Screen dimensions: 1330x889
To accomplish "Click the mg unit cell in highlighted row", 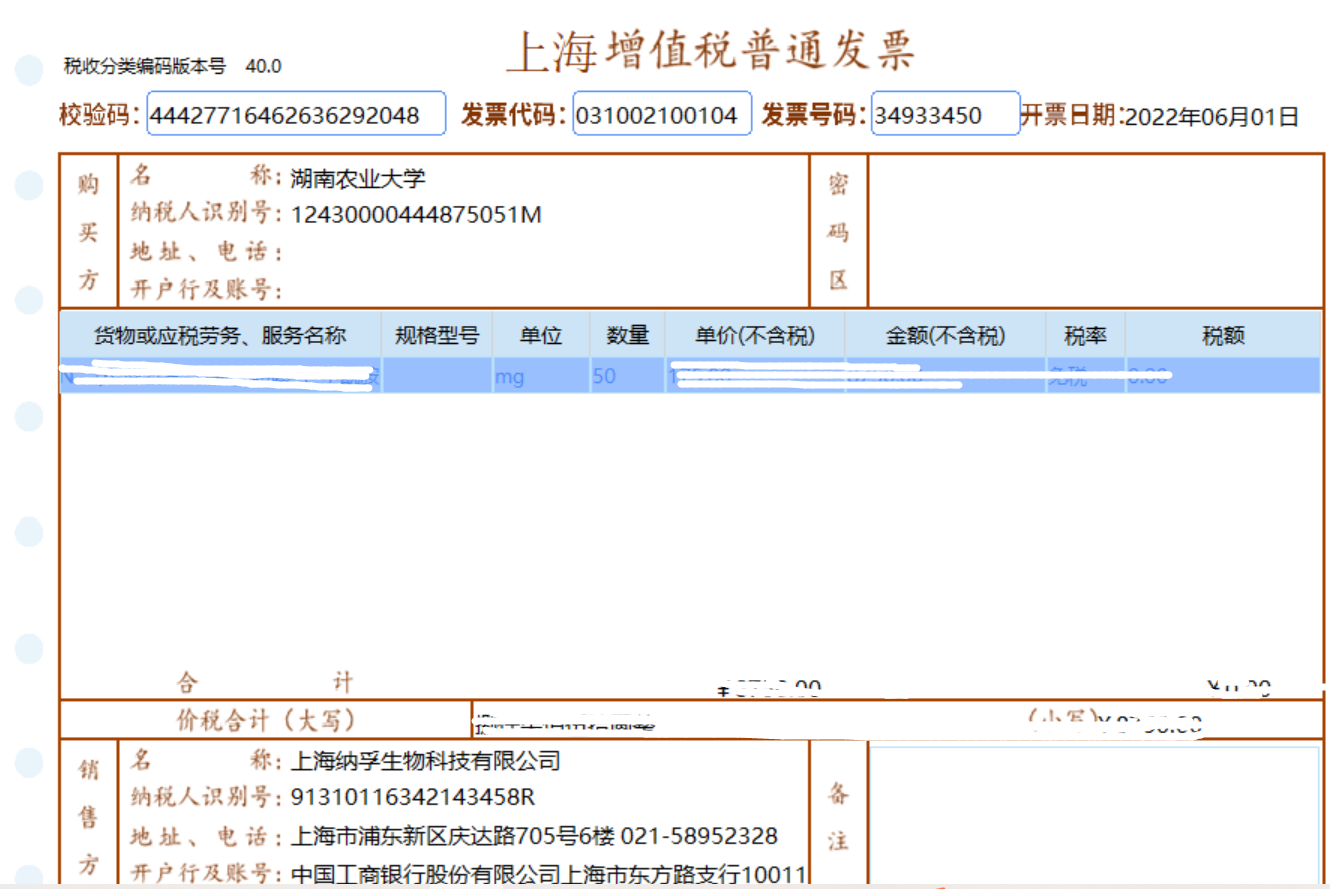I will 509,377.
